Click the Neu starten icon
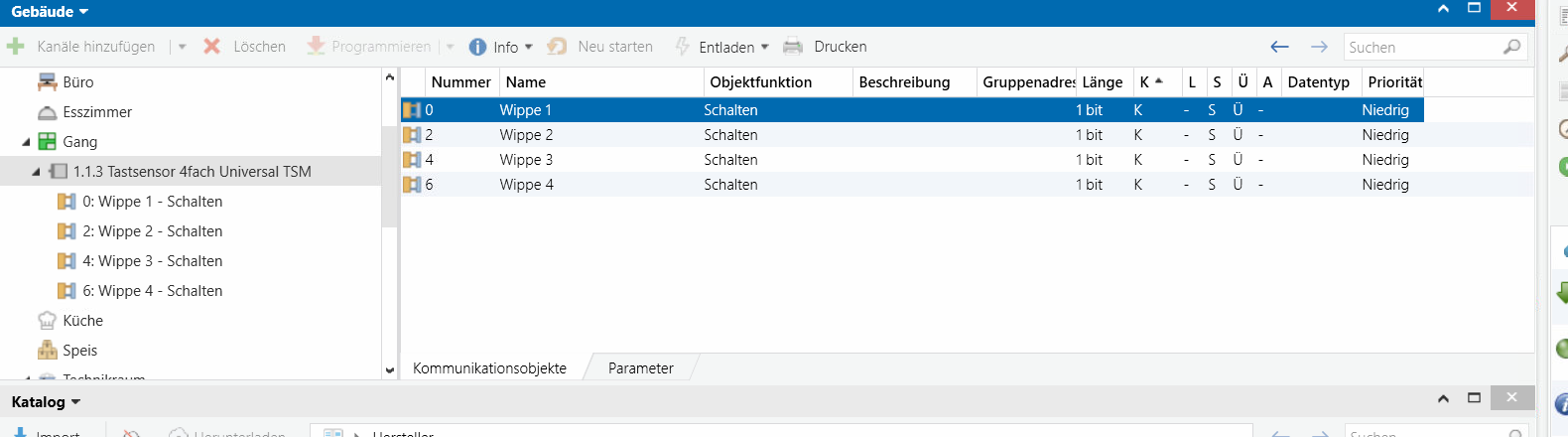The width and height of the screenshot is (1568, 437). (558, 47)
